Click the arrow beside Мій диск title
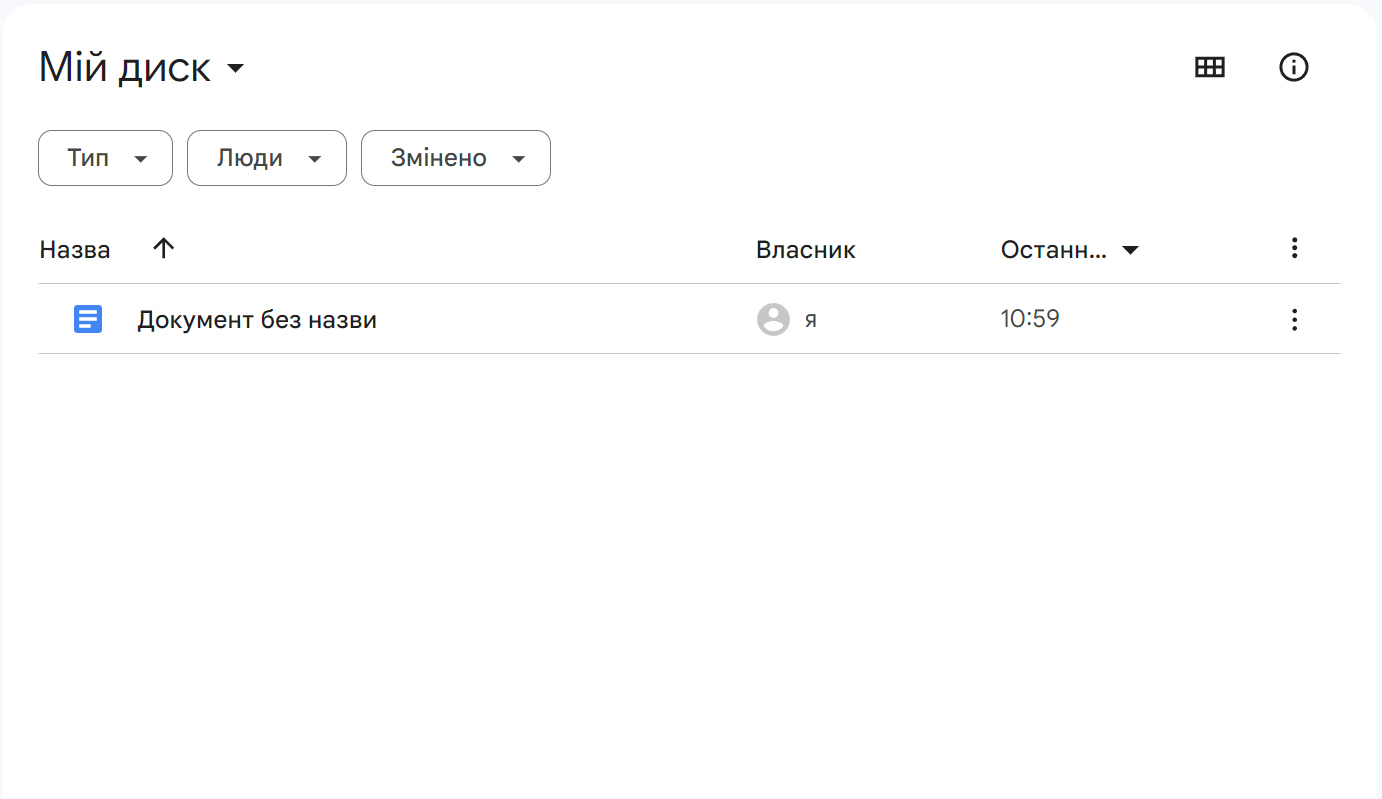 [236, 69]
